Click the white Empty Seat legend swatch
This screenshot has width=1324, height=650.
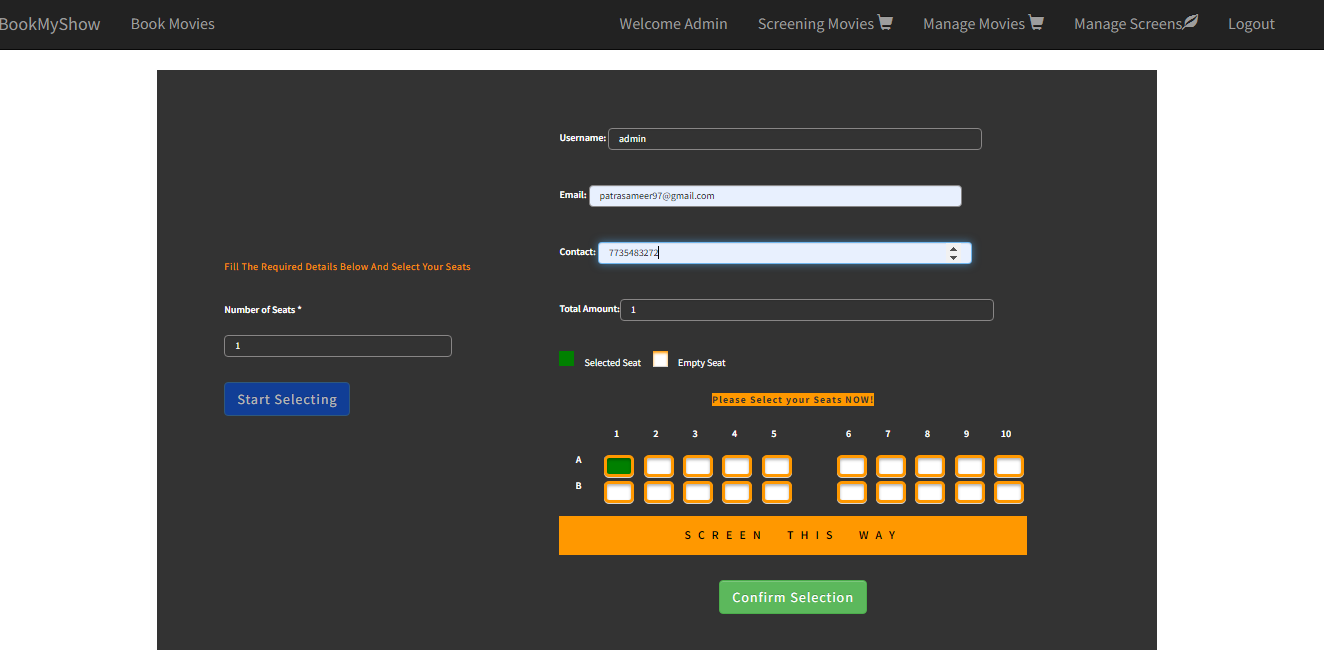(x=660, y=358)
